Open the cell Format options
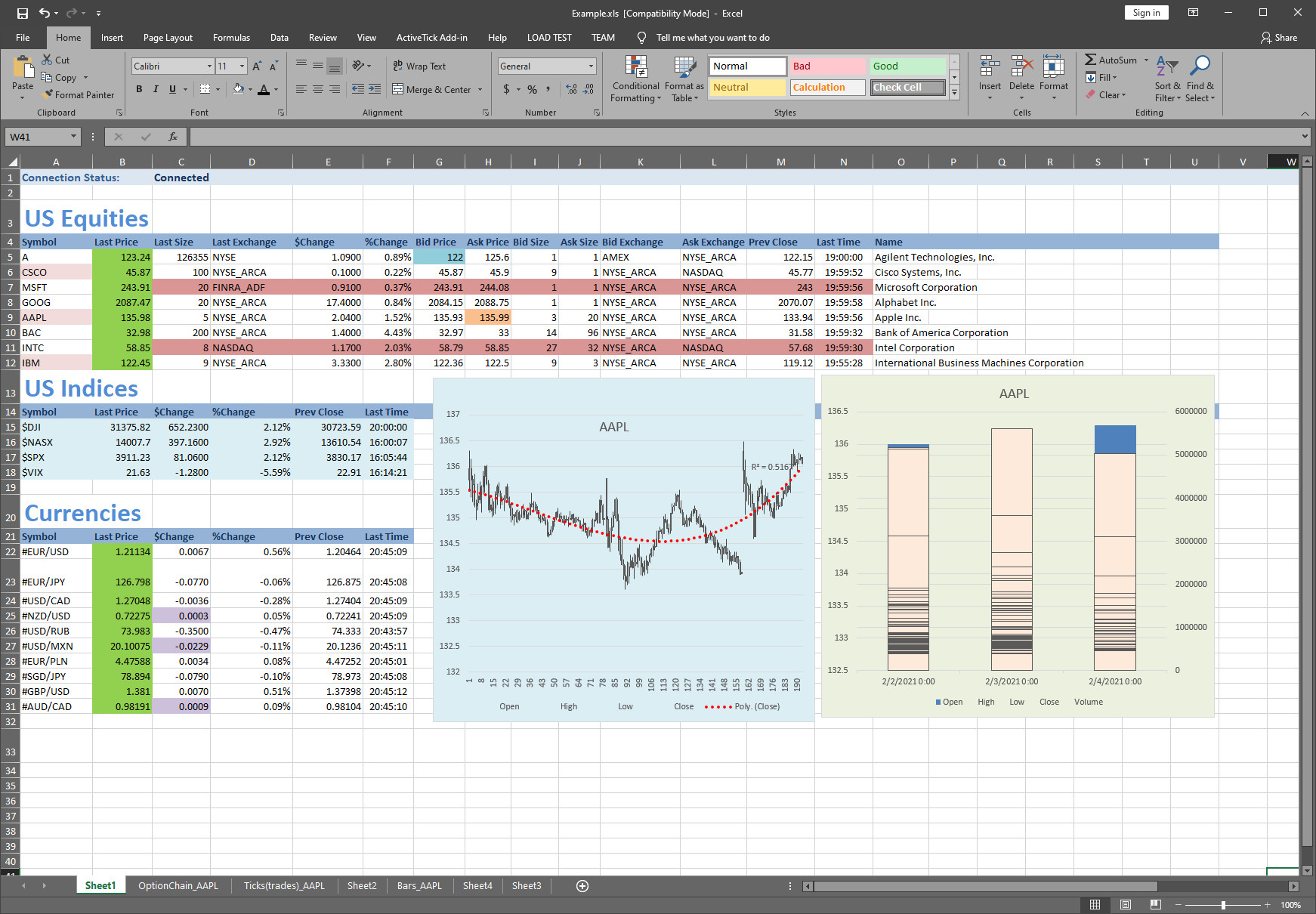This screenshot has width=1316, height=914. click(x=1054, y=79)
